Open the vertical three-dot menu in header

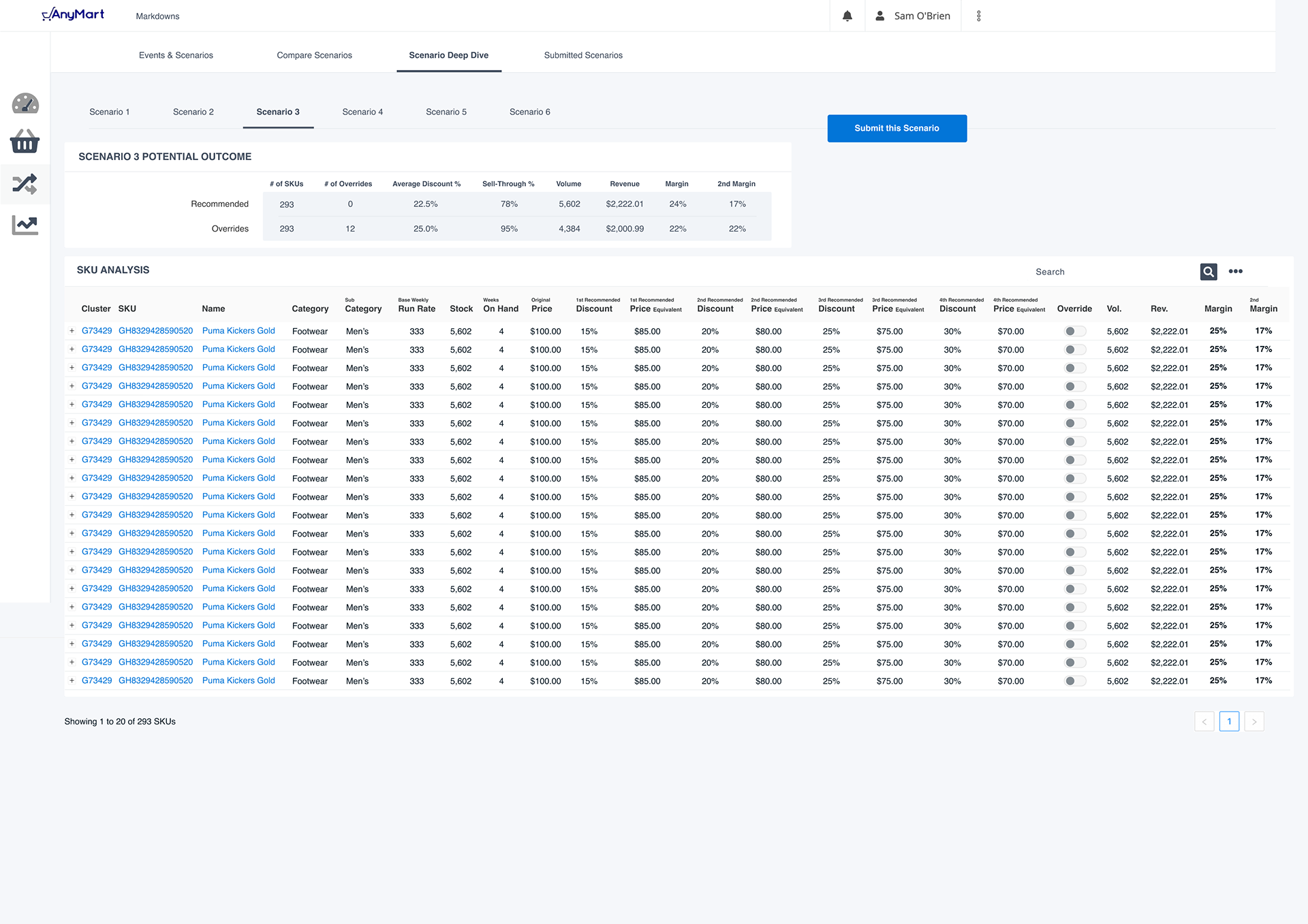click(978, 16)
